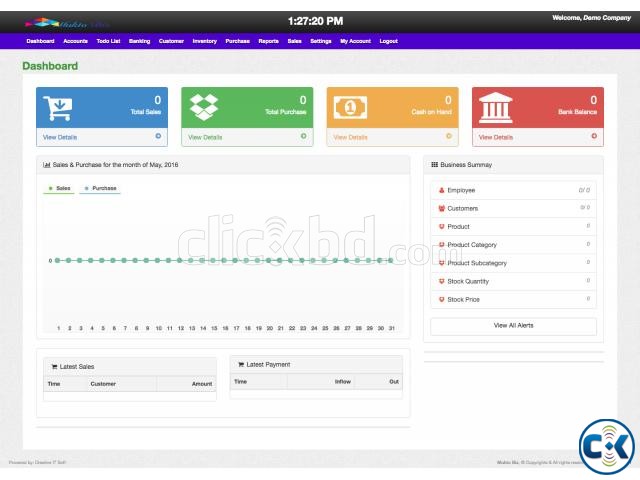Click the Customers group icon

click(x=441, y=209)
